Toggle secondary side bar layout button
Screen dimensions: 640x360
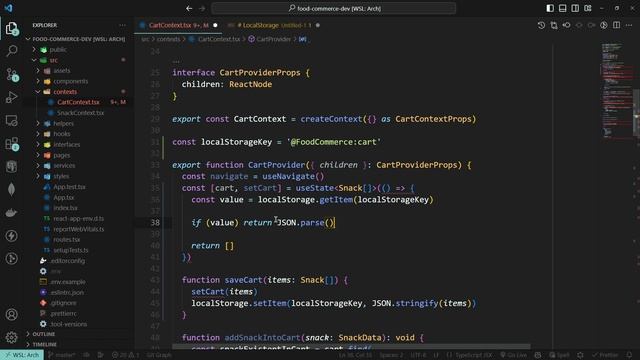click(575, 8)
